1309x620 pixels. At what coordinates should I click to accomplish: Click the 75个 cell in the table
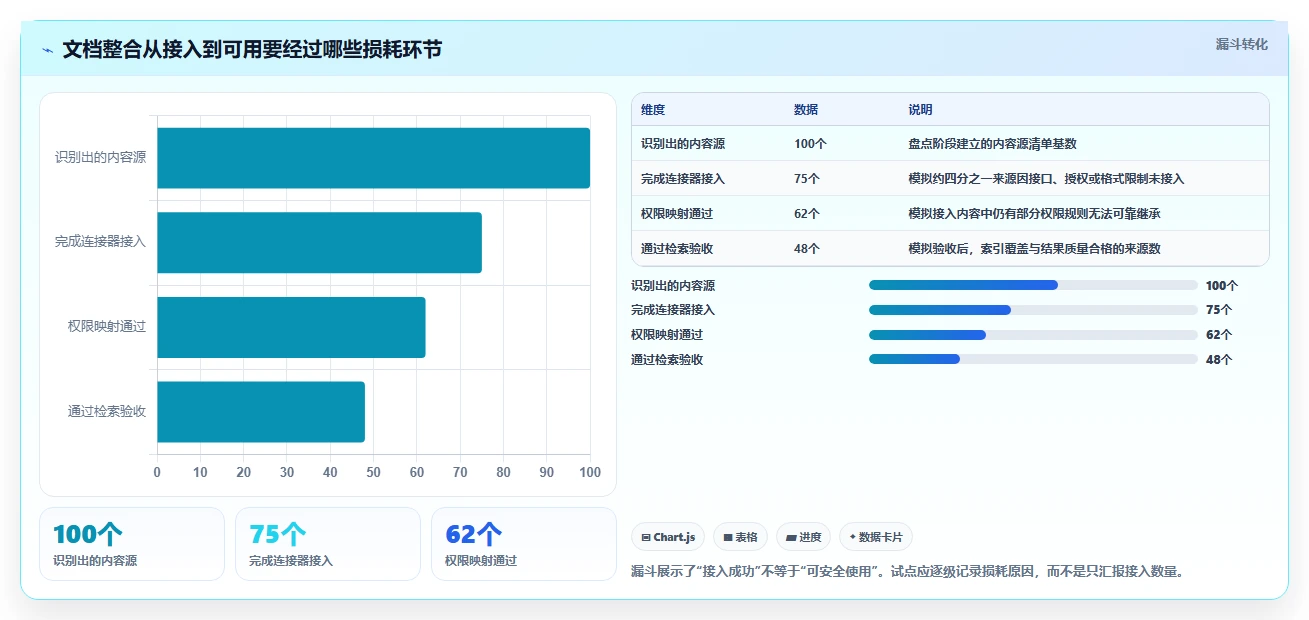point(807,179)
